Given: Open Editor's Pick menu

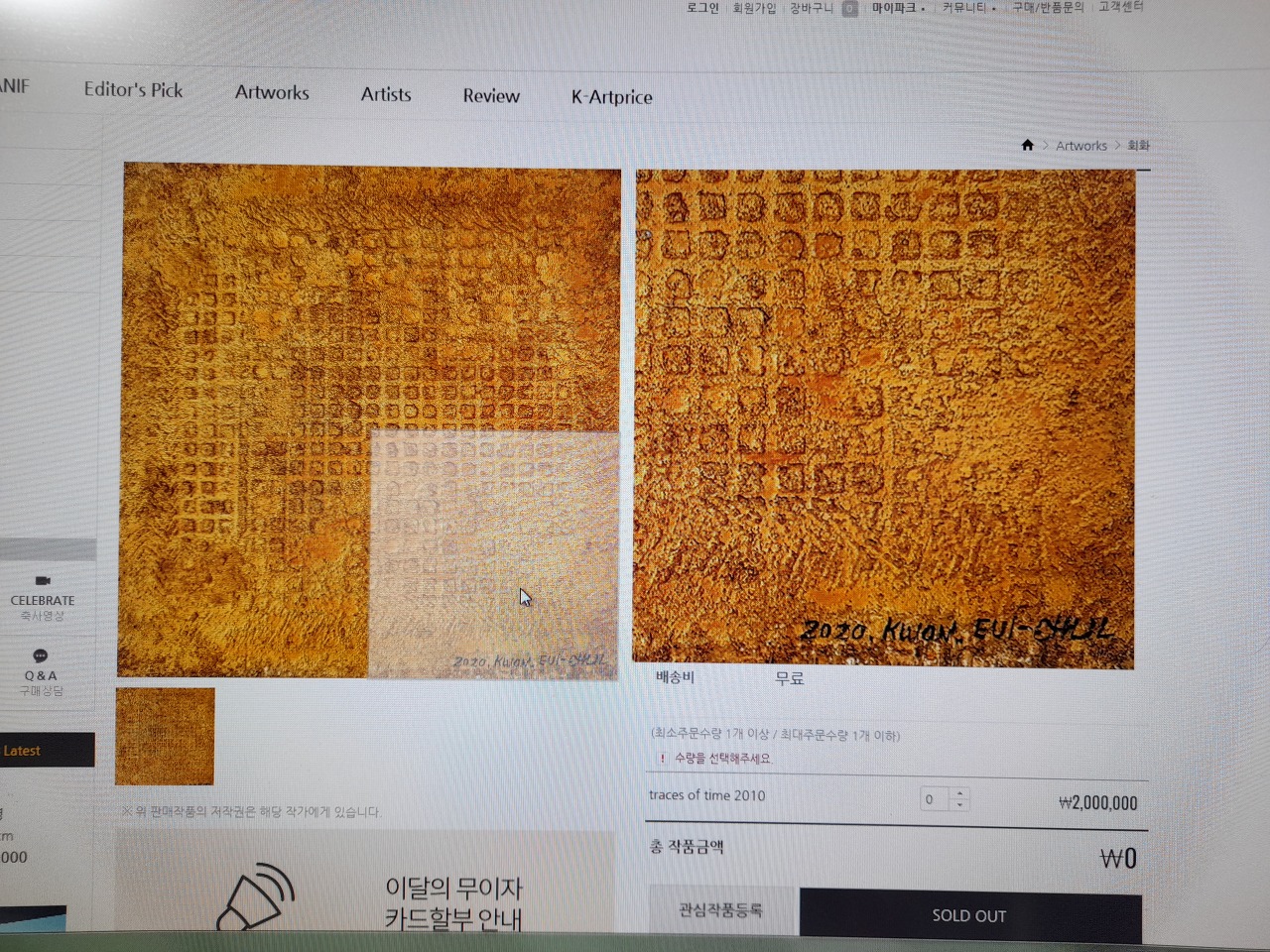Looking at the screenshot, I should (133, 90).
